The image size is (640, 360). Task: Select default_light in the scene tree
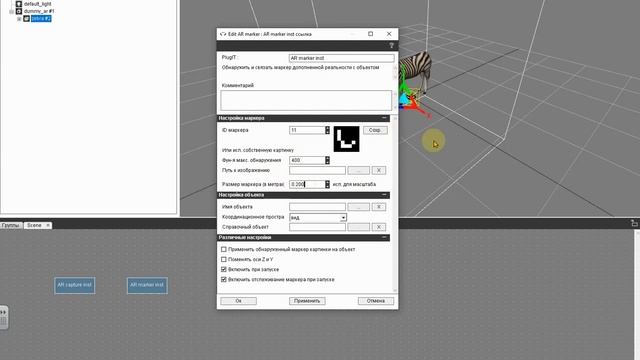tap(38, 4)
